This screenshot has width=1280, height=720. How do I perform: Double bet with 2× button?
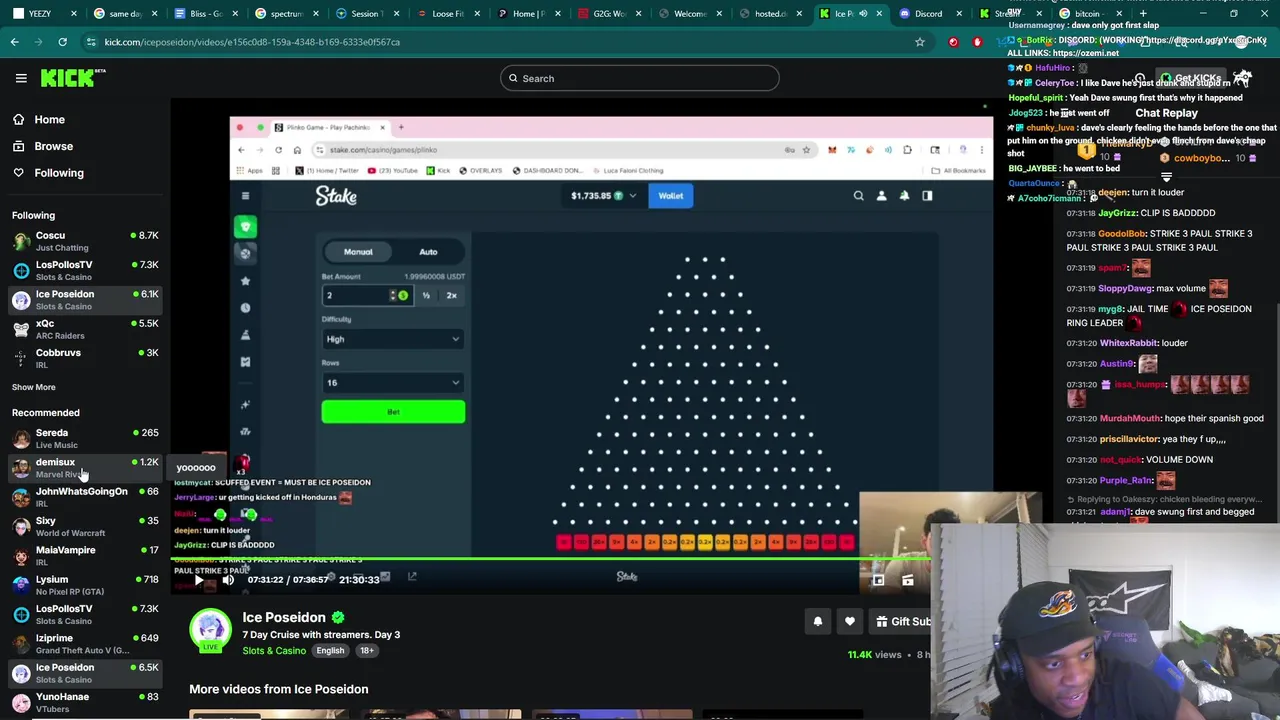(451, 295)
